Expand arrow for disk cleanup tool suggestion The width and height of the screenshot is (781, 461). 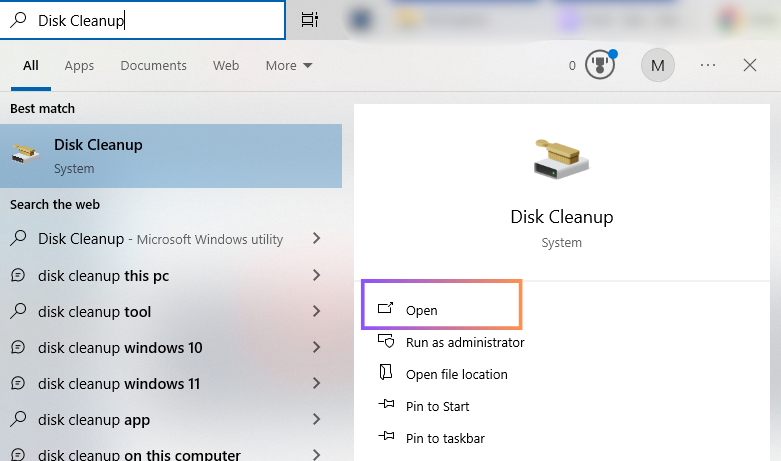316,312
